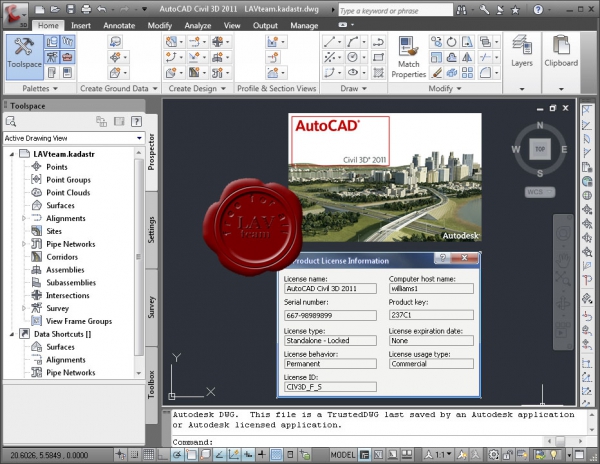
Task: Click the Plot printer icon
Action: (86, 9)
